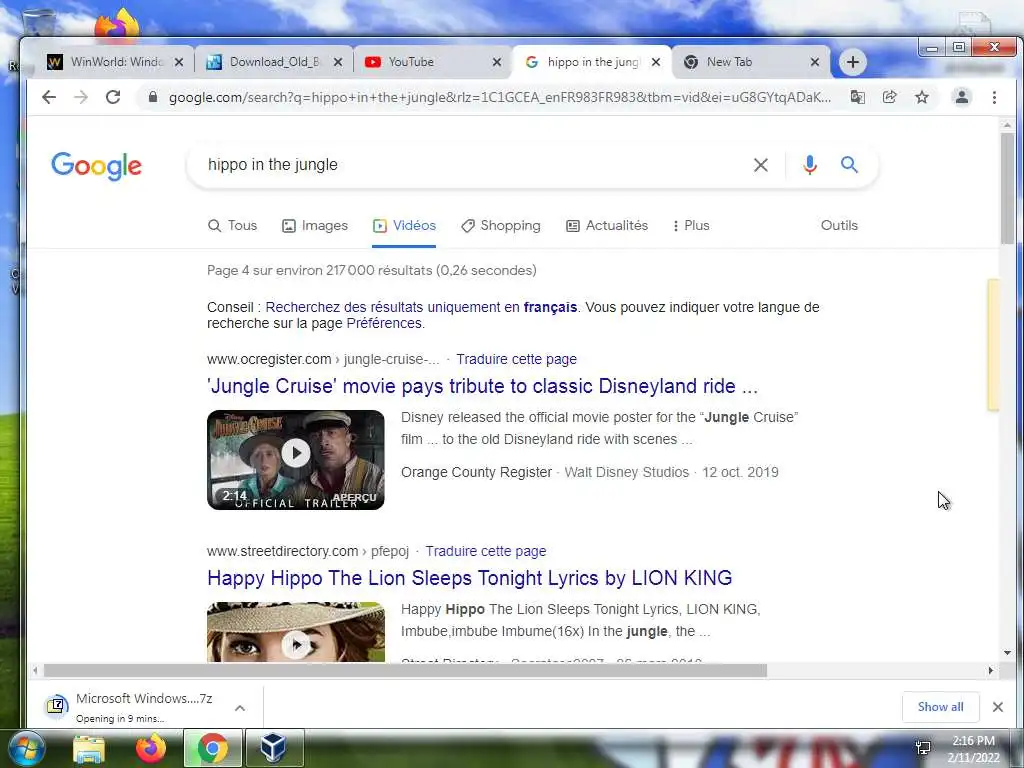
Task: Open the Windows Start menu
Action: point(26,748)
